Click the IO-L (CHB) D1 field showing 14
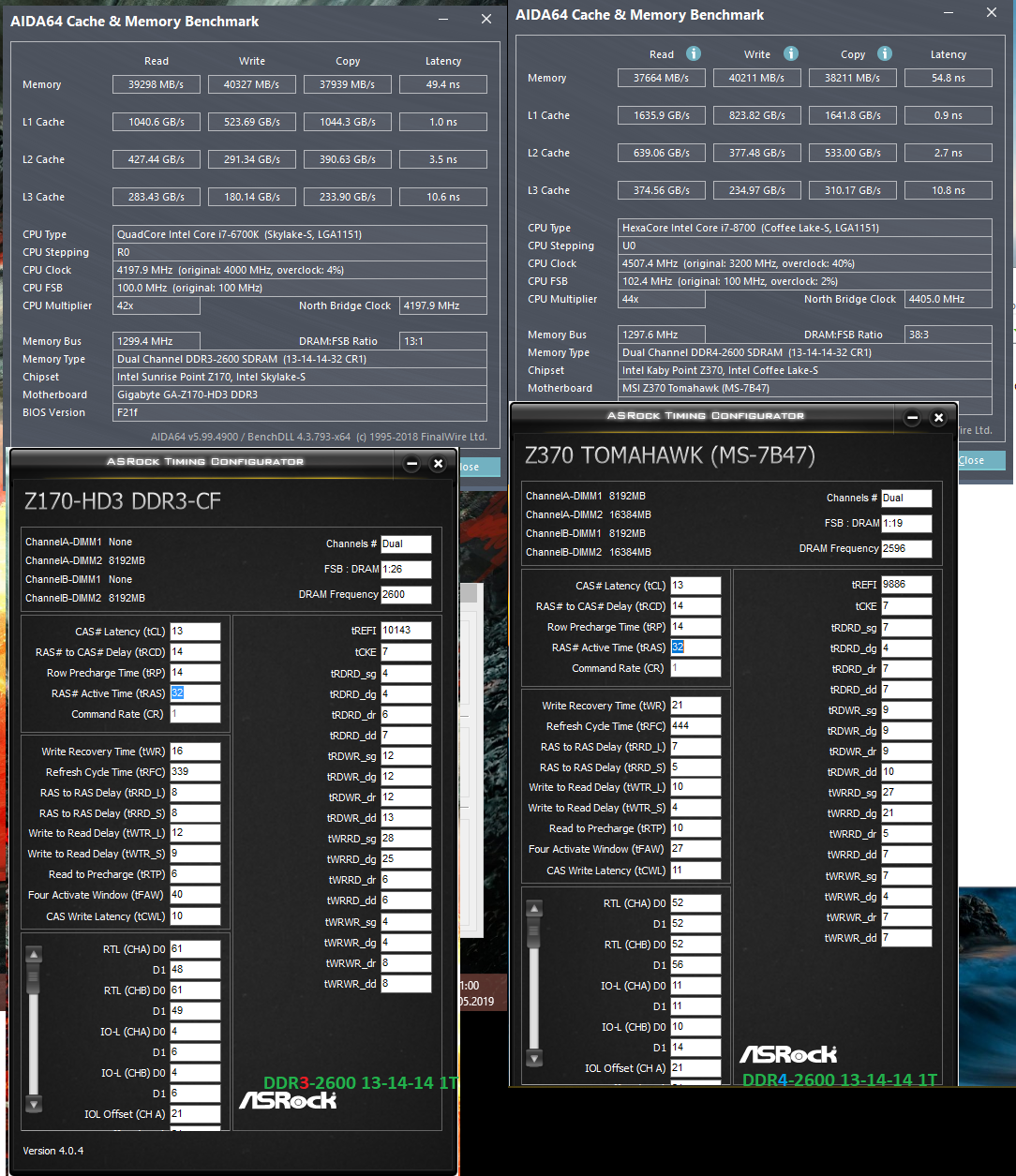Image resolution: width=1016 pixels, height=1176 pixels. (x=695, y=1048)
